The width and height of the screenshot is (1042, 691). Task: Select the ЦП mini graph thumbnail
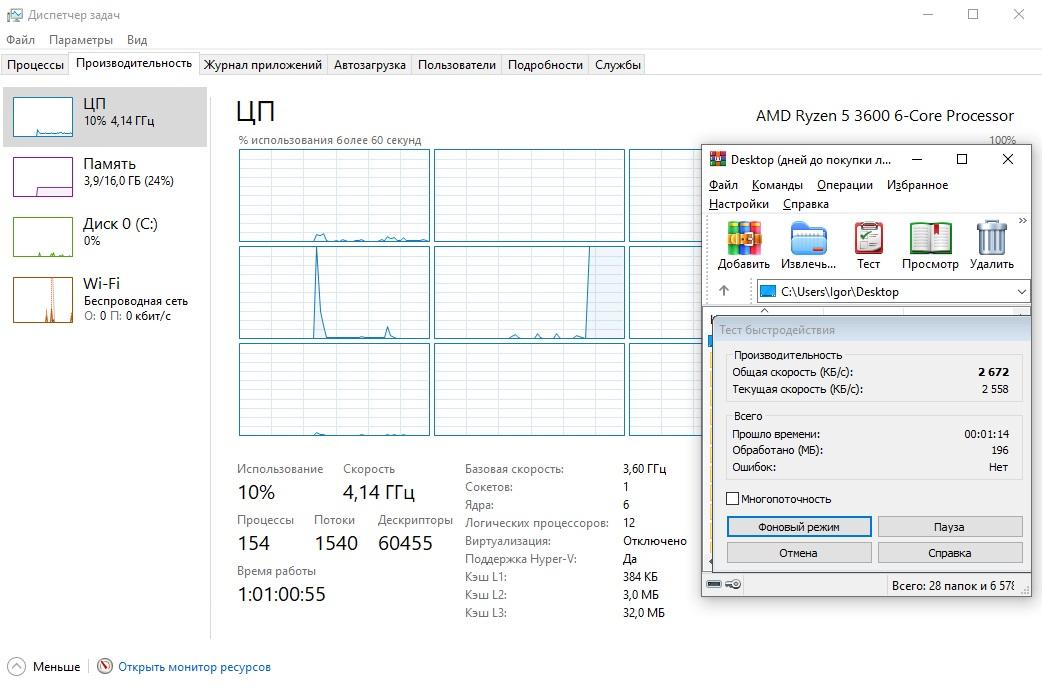click(43, 117)
